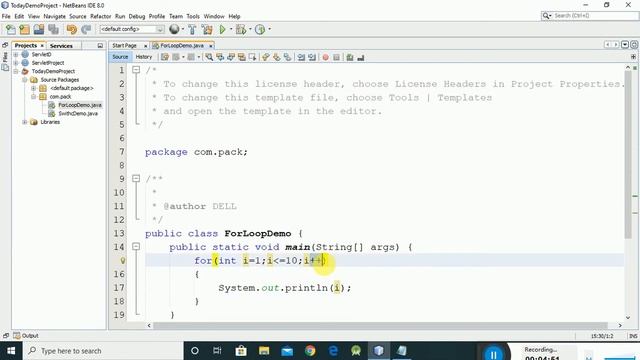This screenshot has height=360, width=640.
Task: Collapse the com.pack package node
Action: [33, 97]
